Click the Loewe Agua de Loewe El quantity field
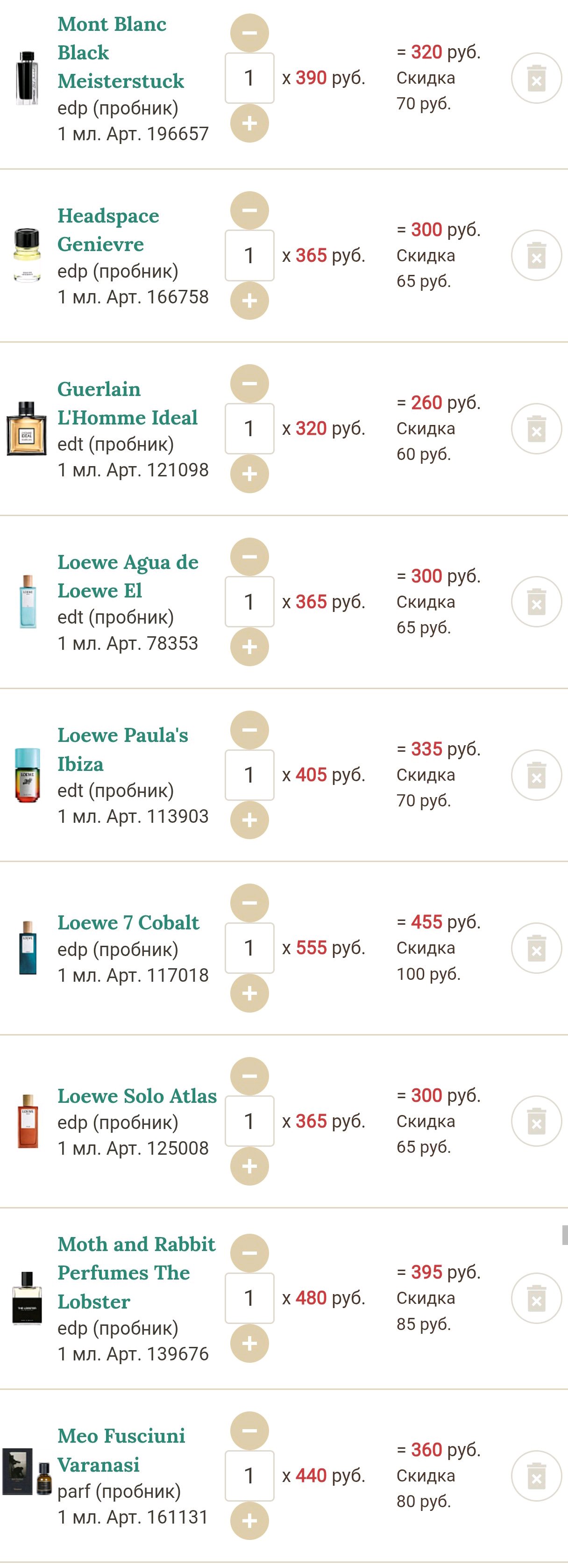 (x=249, y=601)
